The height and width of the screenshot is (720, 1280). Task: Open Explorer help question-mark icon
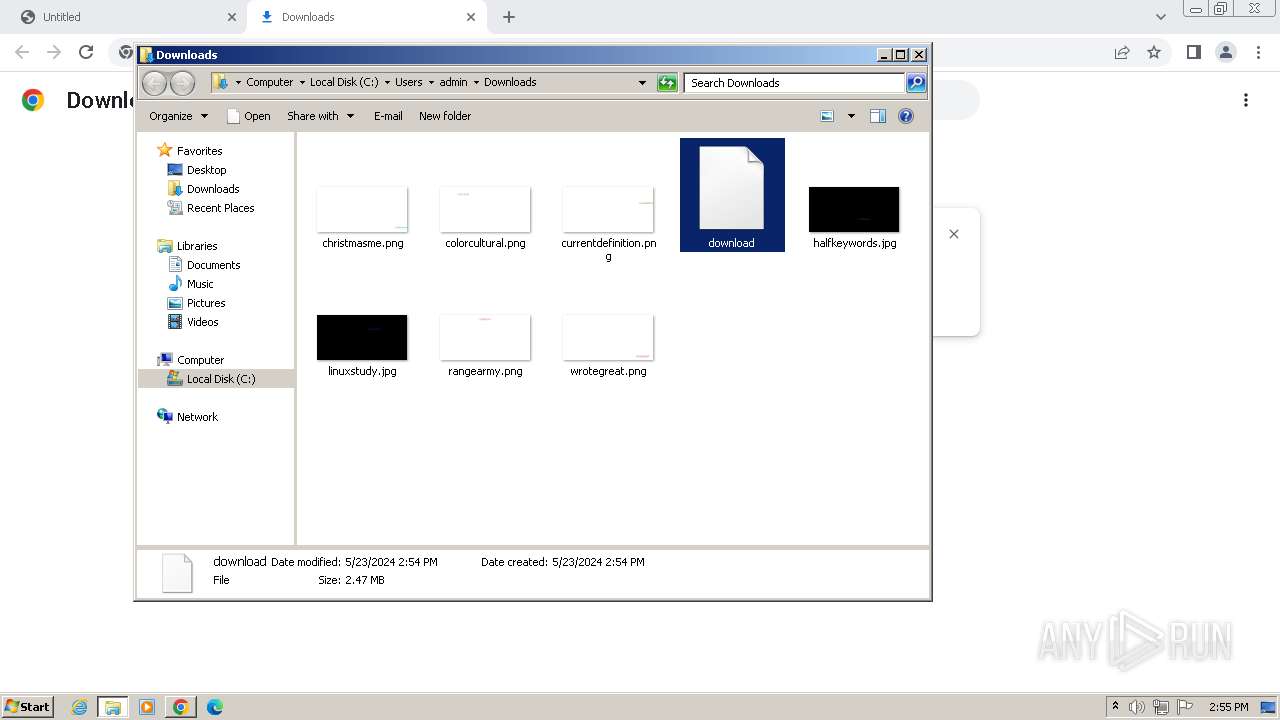pos(906,116)
